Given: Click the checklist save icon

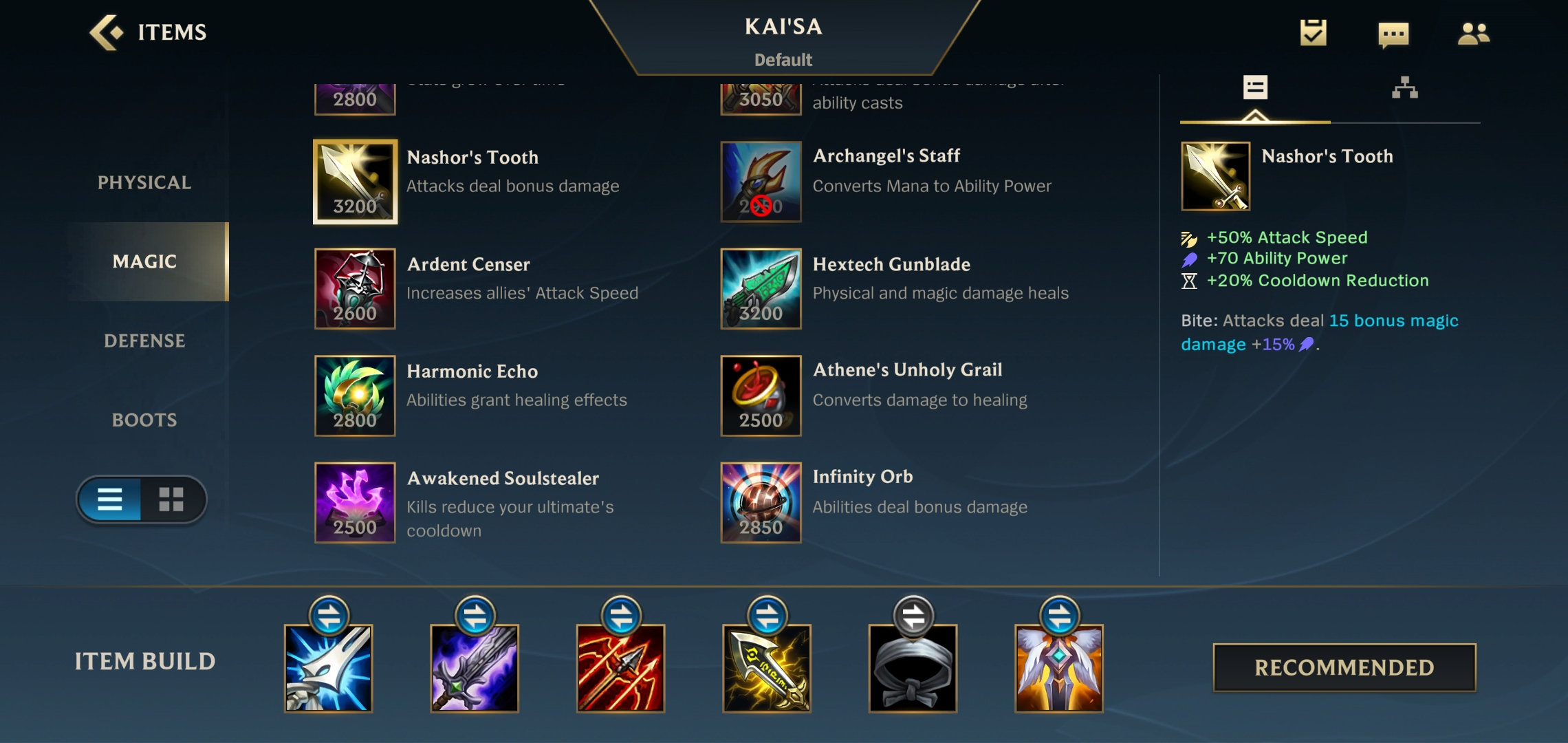Looking at the screenshot, I should (1313, 32).
